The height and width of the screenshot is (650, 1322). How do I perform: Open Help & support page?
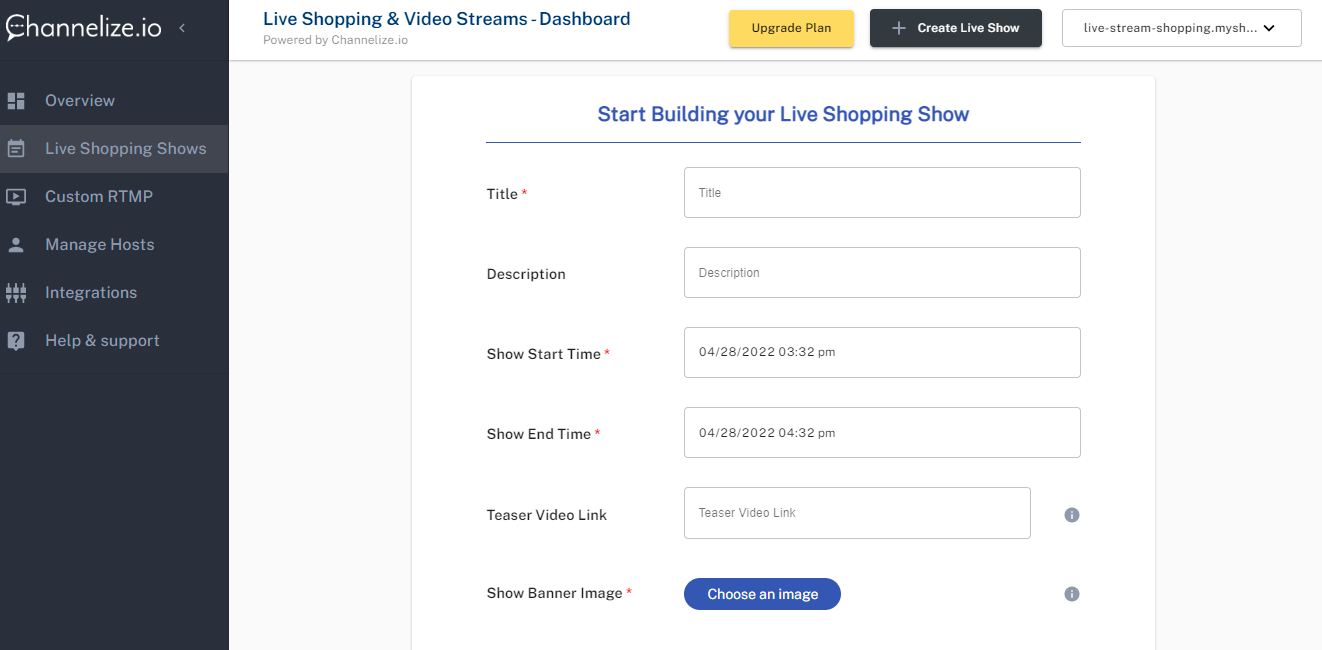click(x=114, y=340)
